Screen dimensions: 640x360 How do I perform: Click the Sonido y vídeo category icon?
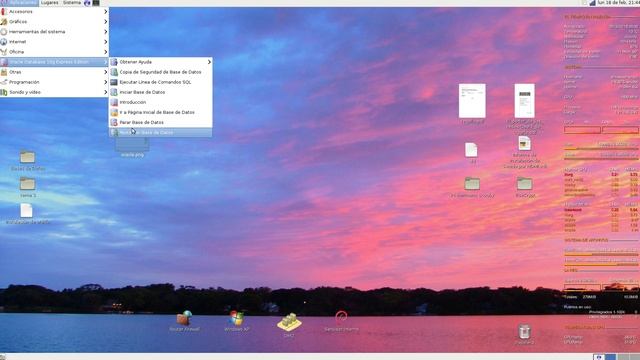pos(4,92)
